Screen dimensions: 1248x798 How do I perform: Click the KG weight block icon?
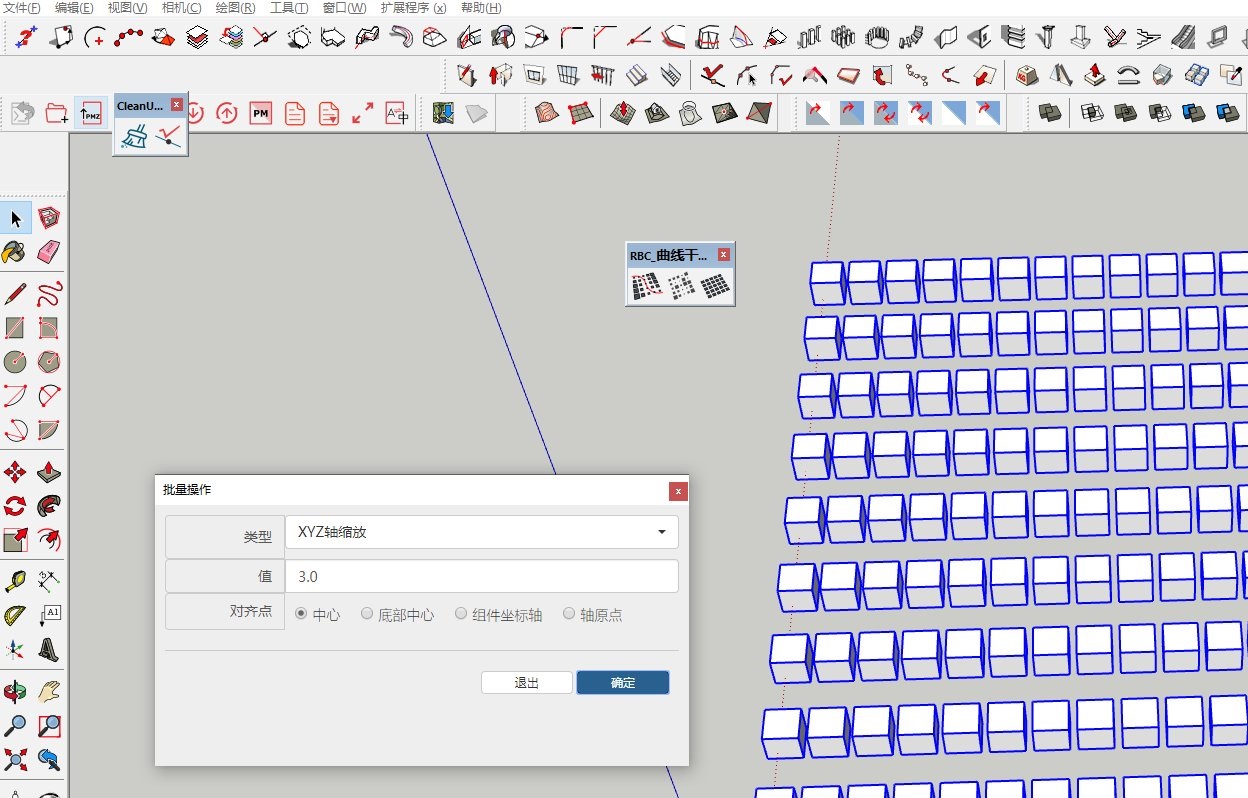(x=1026, y=74)
